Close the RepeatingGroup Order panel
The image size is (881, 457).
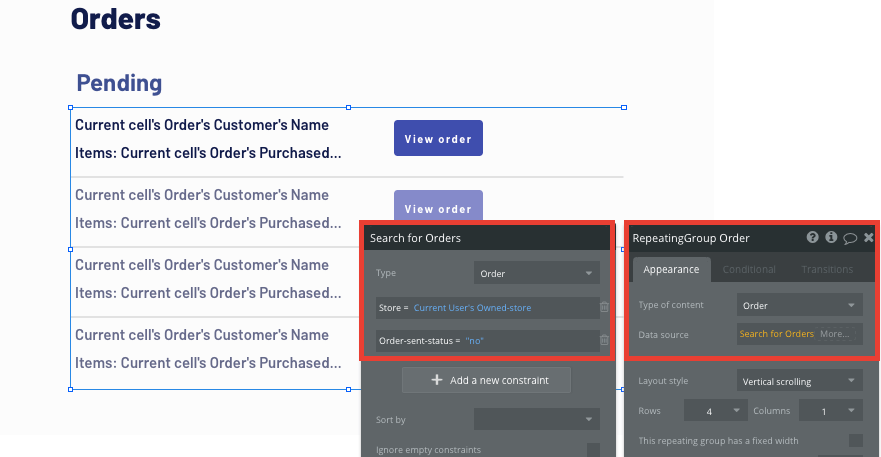pos(869,238)
